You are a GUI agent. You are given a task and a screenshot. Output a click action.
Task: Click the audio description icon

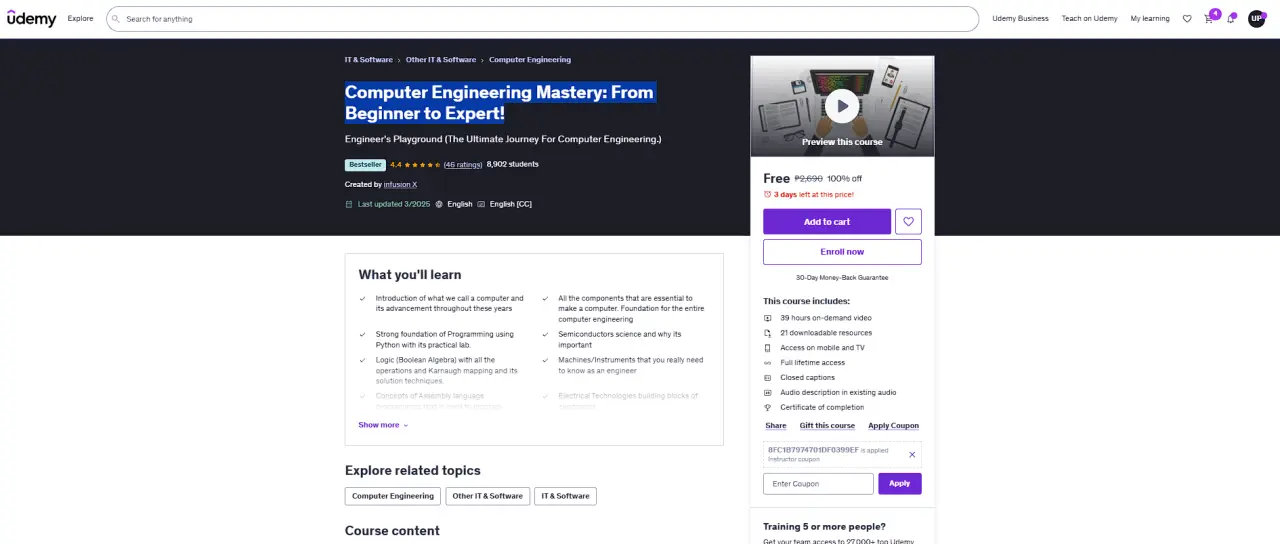pos(768,393)
